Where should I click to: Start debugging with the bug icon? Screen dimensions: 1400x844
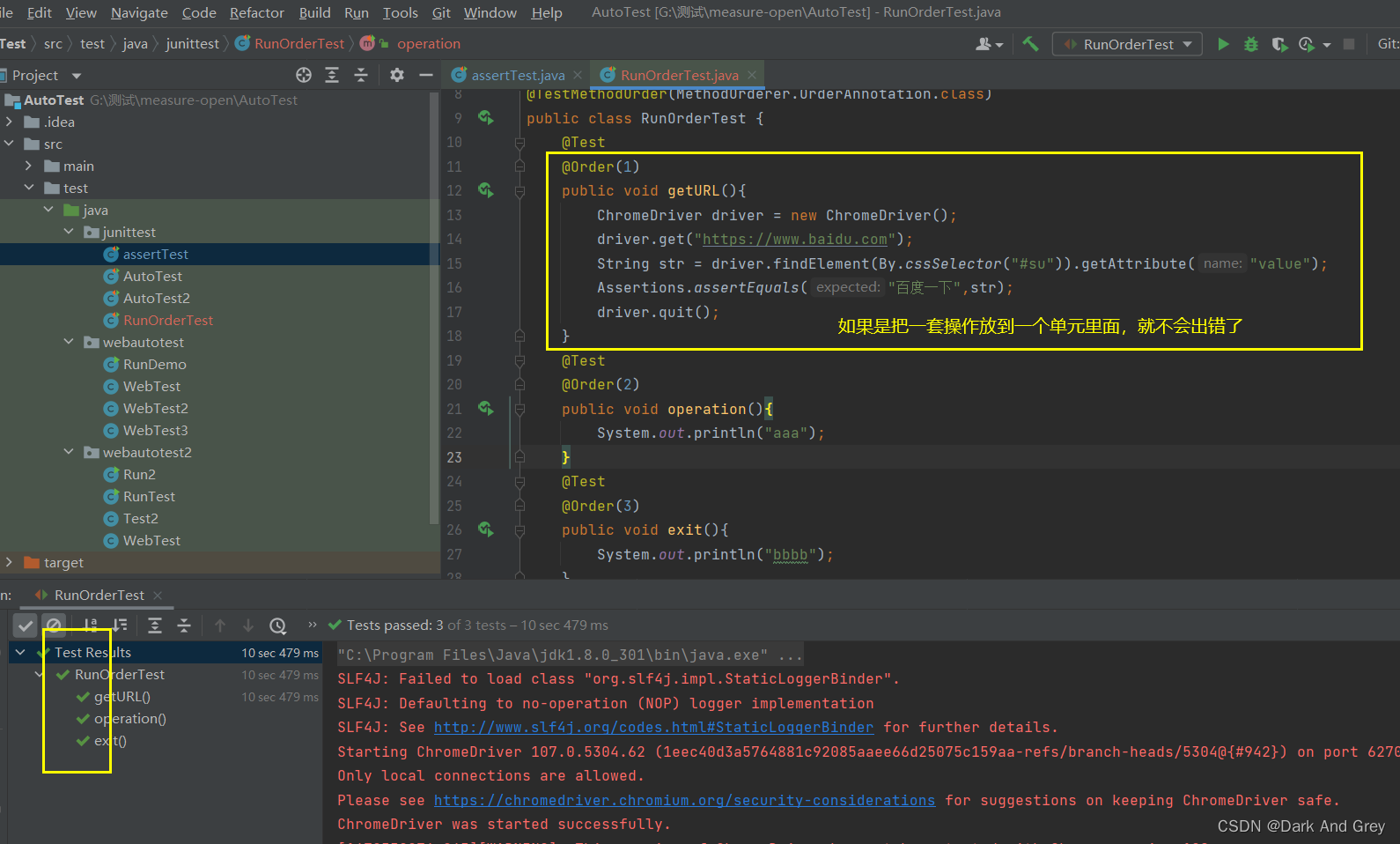coord(1250,44)
